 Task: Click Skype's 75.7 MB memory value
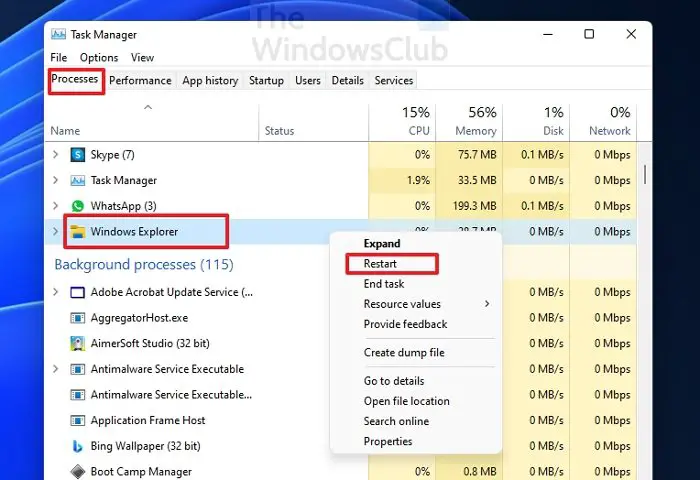click(x=477, y=155)
